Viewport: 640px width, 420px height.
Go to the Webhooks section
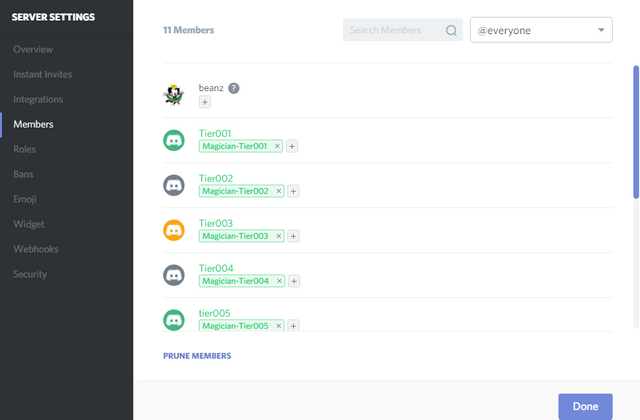coord(36,249)
